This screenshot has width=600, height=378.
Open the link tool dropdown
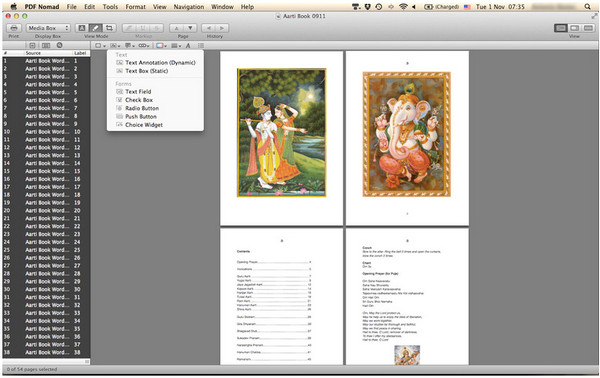[144, 46]
